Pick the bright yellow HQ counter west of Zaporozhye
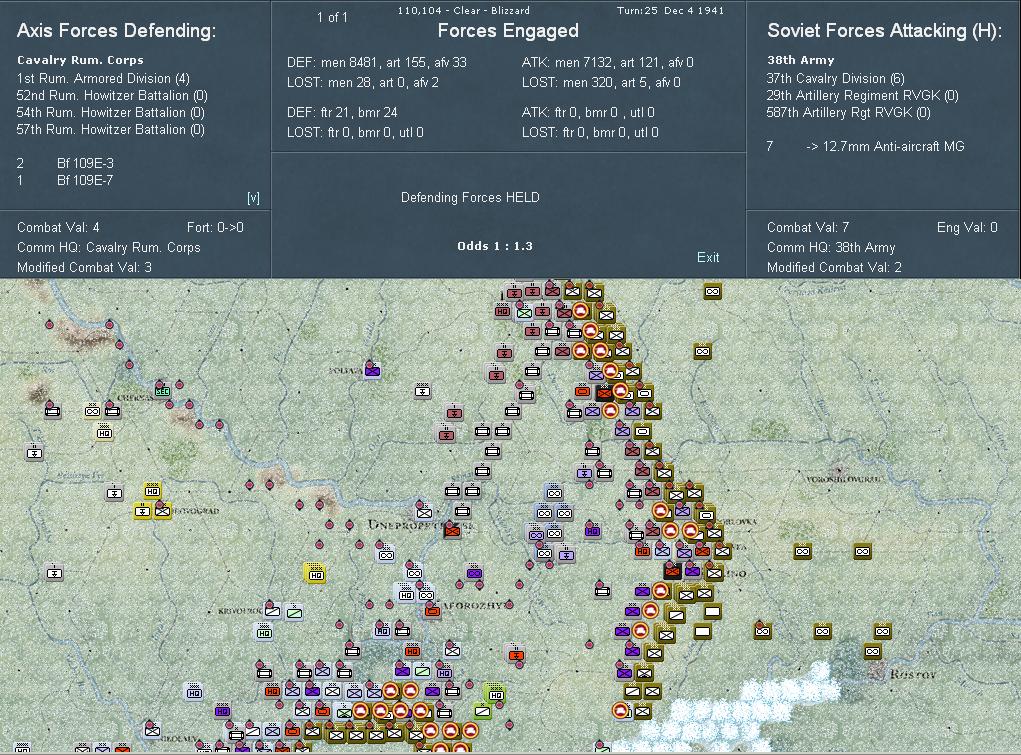The width and height of the screenshot is (1021, 755). pyautogui.click(x=316, y=574)
